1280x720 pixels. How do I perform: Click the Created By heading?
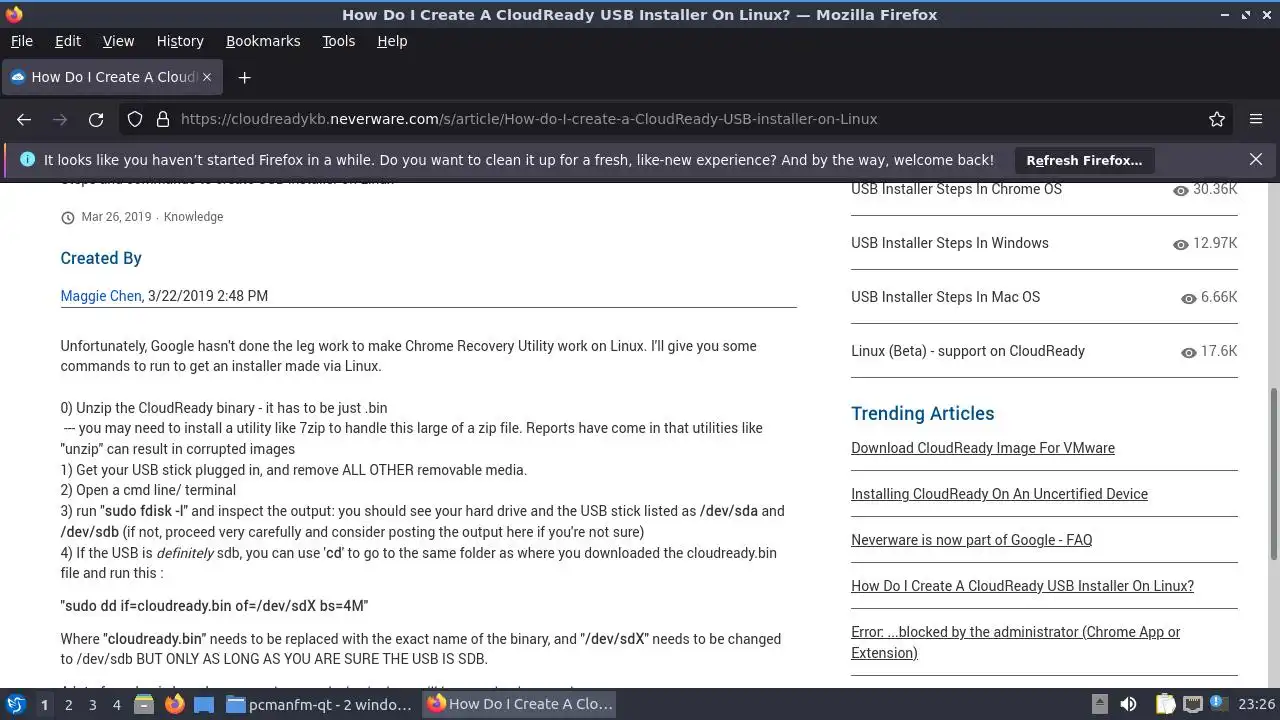tap(101, 258)
